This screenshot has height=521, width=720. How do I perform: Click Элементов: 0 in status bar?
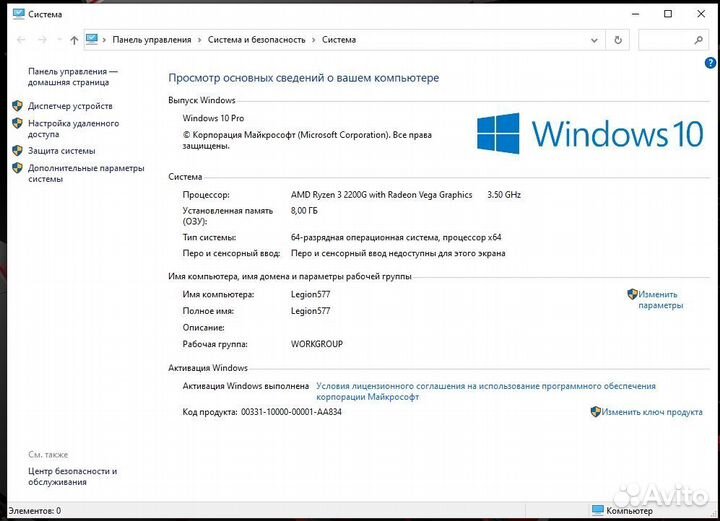tap(35, 510)
